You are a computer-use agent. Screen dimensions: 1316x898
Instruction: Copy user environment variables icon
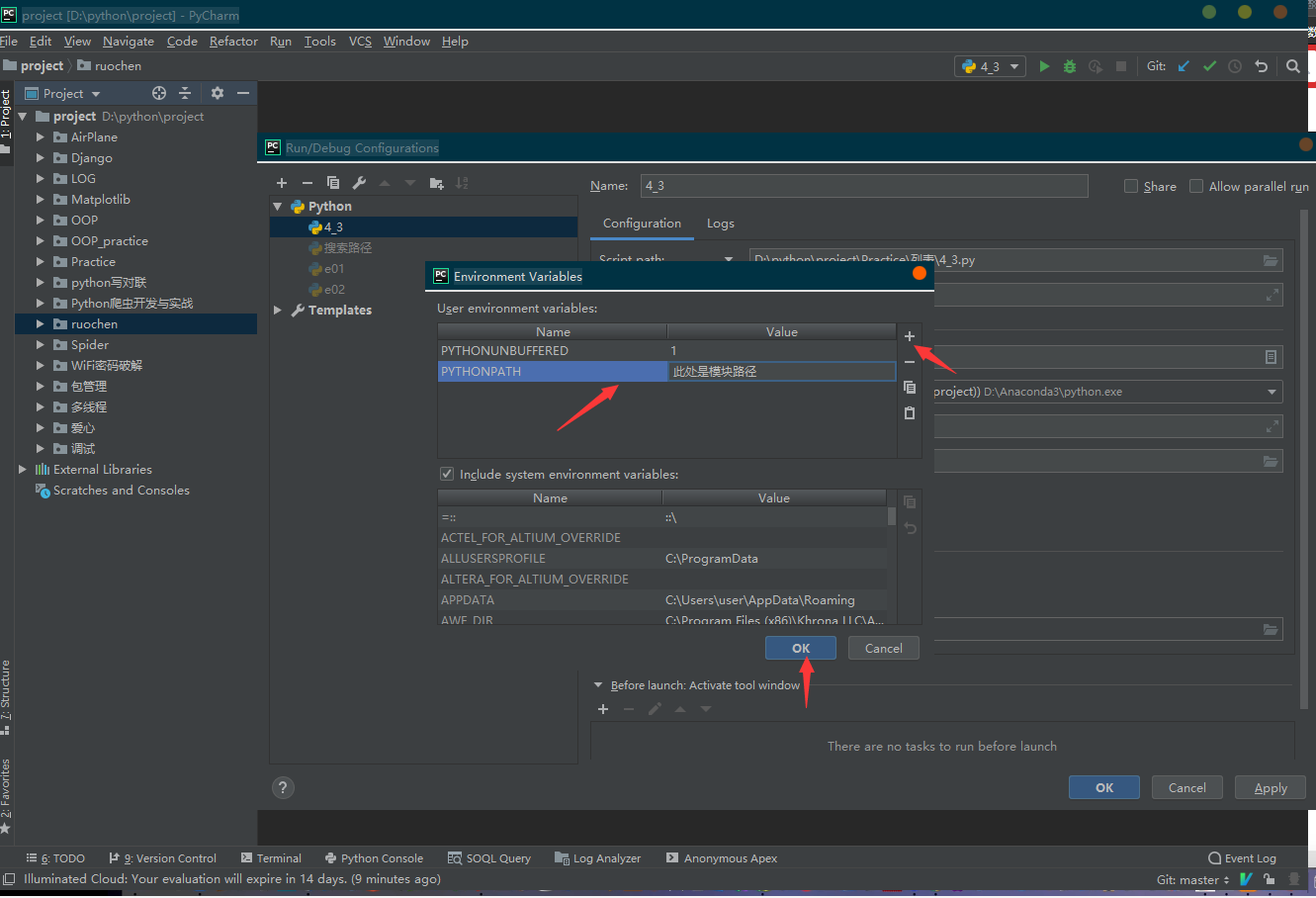click(x=910, y=388)
